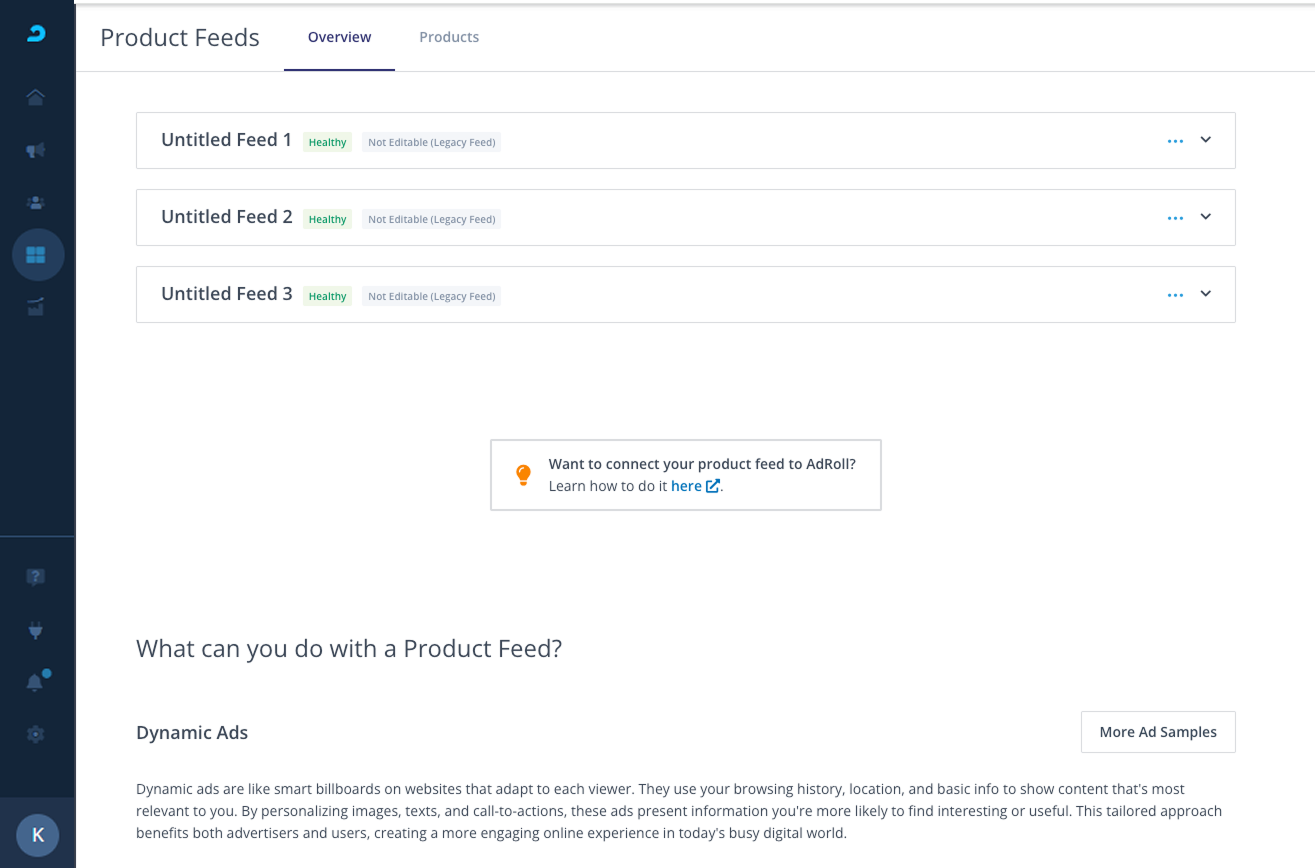Open the notifications bell icon
This screenshot has height=868, width=1315.
click(x=36, y=682)
